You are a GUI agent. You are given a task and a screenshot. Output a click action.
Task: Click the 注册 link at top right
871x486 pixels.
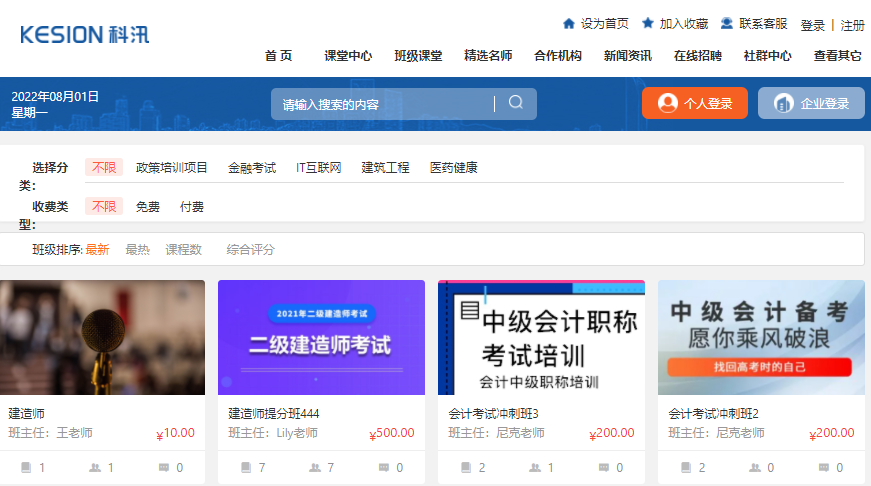click(x=852, y=26)
